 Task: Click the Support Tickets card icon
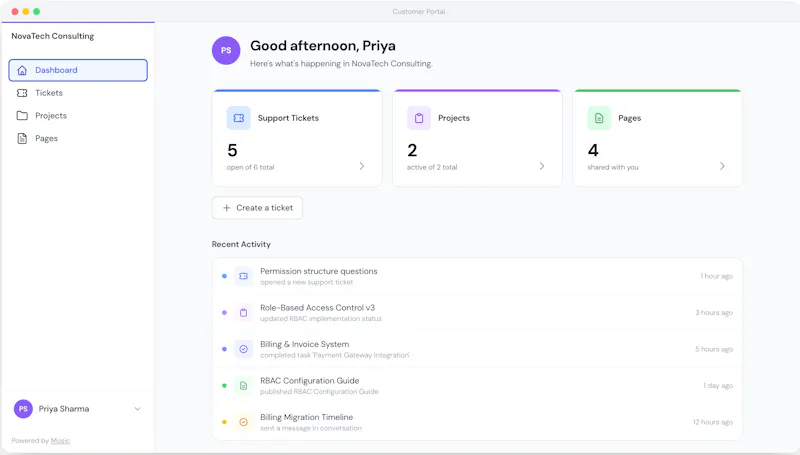(x=239, y=118)
